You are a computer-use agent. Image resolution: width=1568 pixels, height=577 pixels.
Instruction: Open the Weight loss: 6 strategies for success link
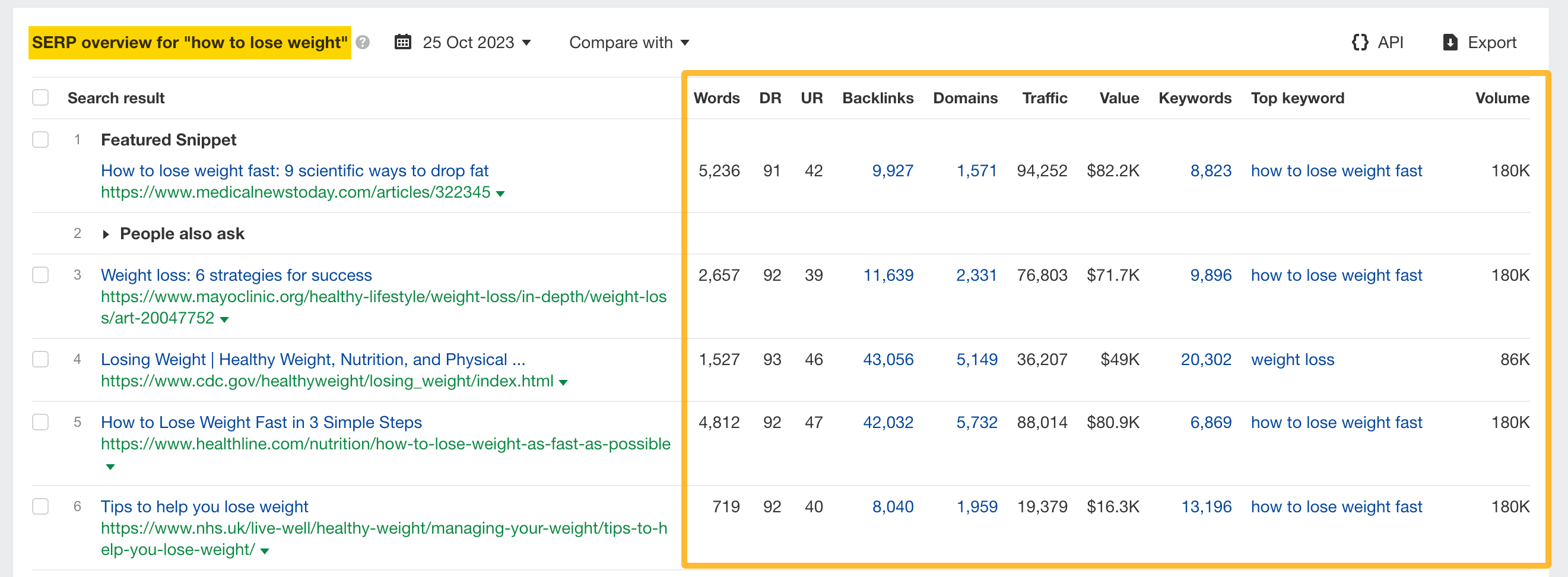[236, 275]
